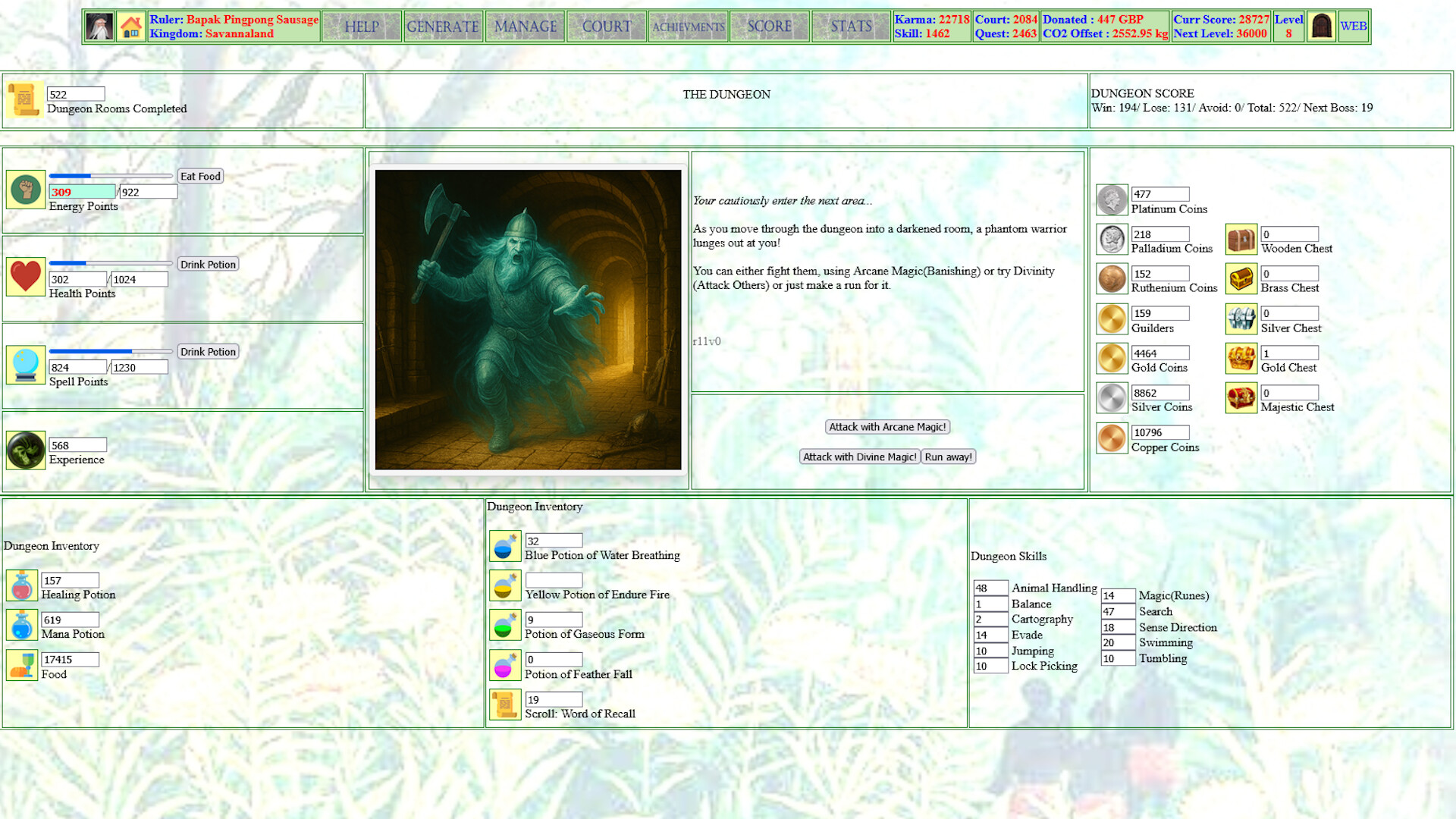
Task: Click the Palladium Coins icon
Action: tap(1112, 240)
